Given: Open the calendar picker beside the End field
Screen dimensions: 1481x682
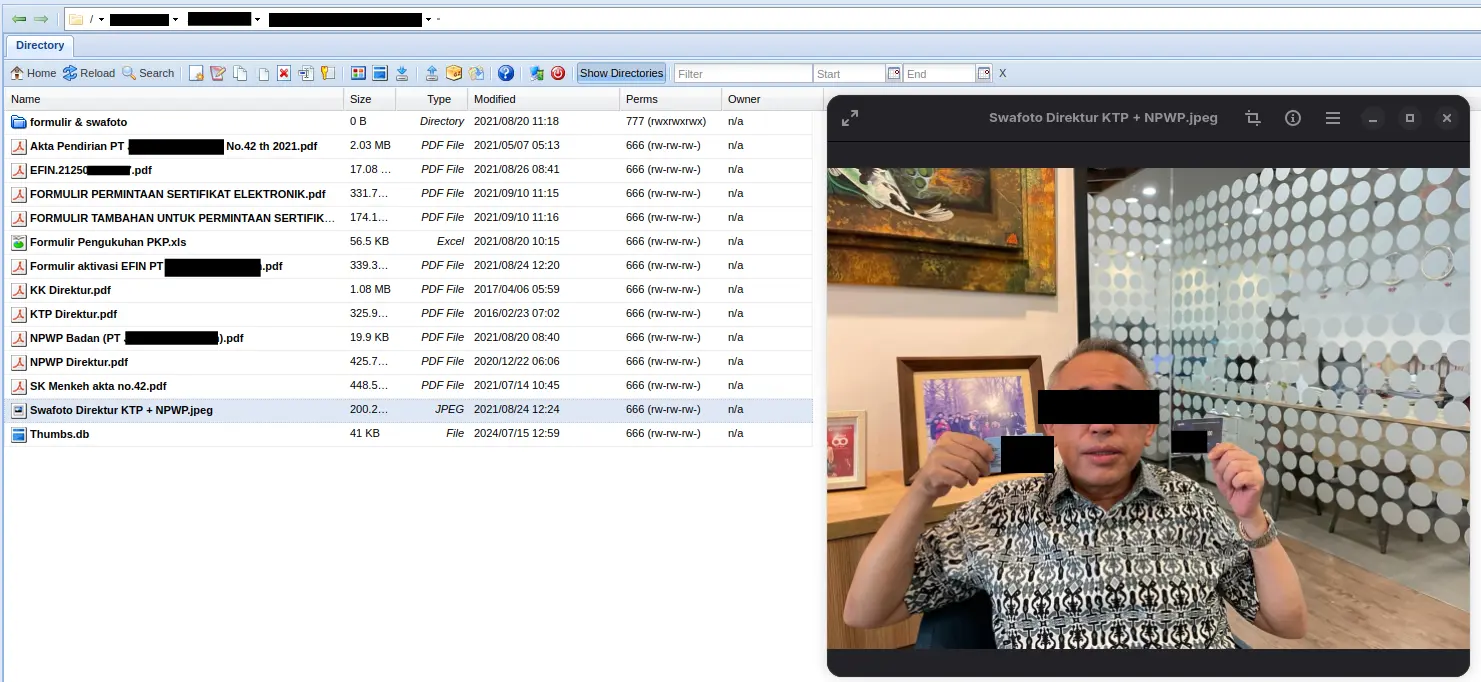Looking at the screenshot, I should coord(984,73).
